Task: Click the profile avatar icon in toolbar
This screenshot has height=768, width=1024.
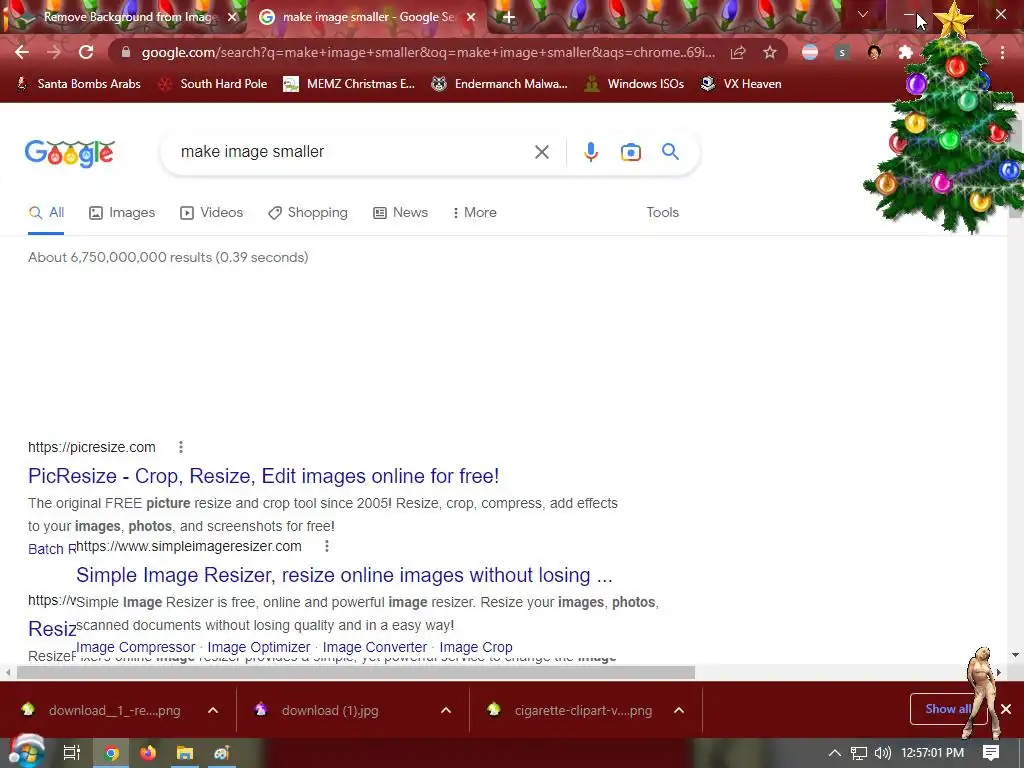Action: [x=874, y=52]
